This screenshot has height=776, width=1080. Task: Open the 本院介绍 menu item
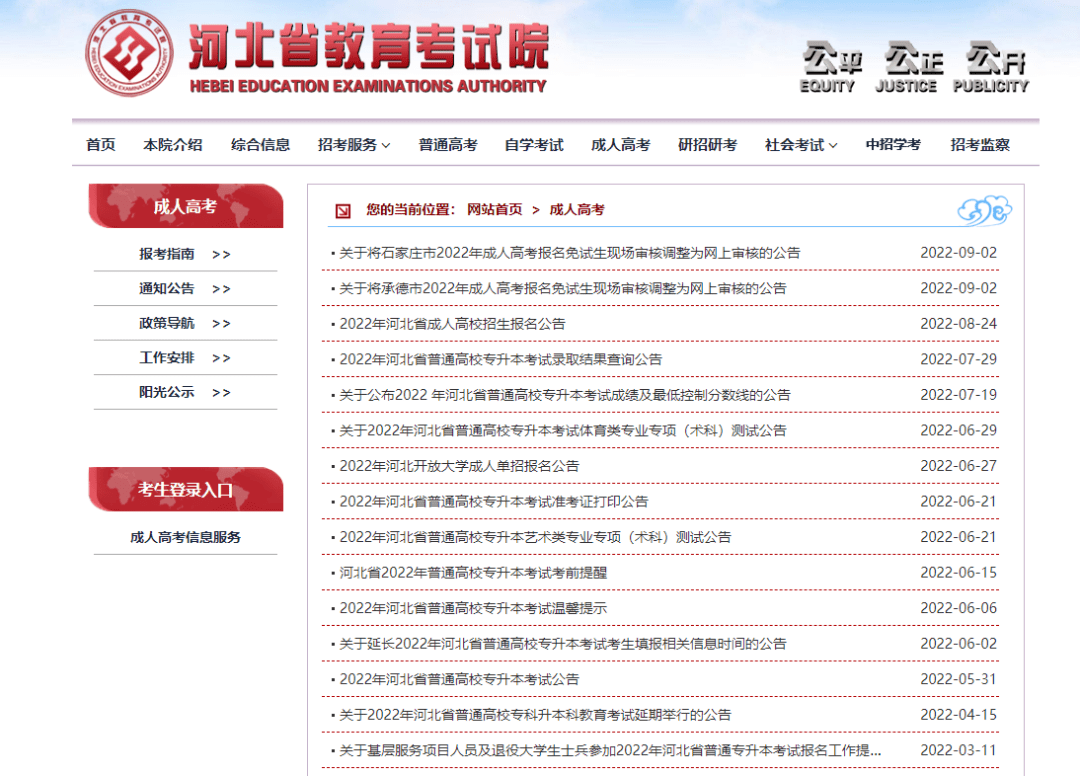(x=173, y=145)
